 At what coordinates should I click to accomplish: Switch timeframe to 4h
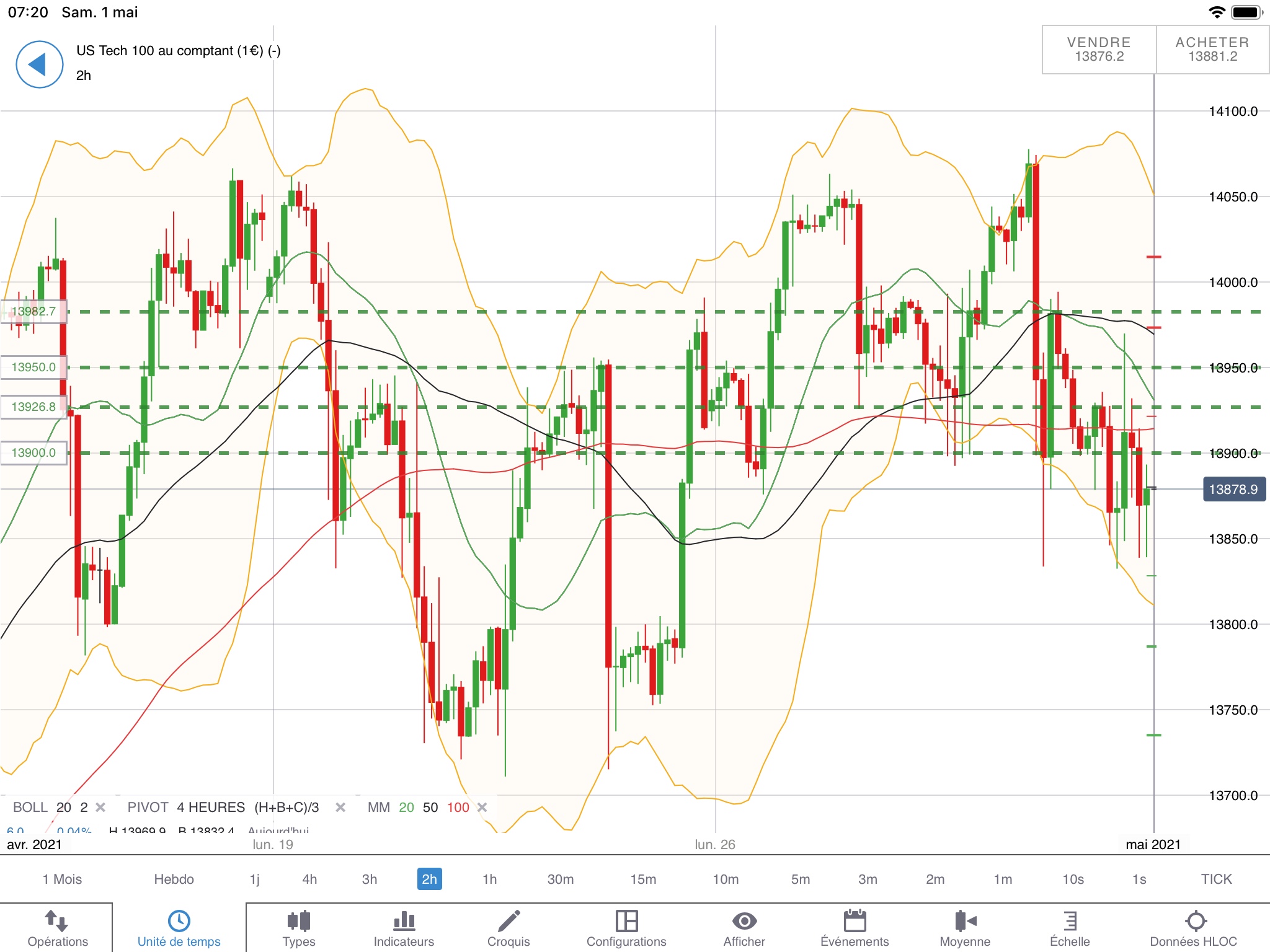(x=309, y=879)
